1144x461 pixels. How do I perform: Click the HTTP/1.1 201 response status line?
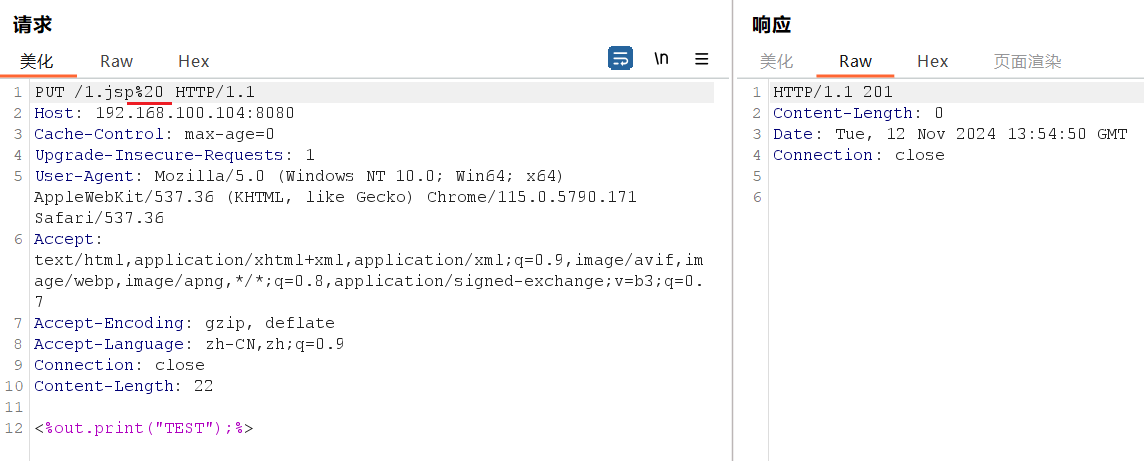pyautogui.click(x=832, y=92)
